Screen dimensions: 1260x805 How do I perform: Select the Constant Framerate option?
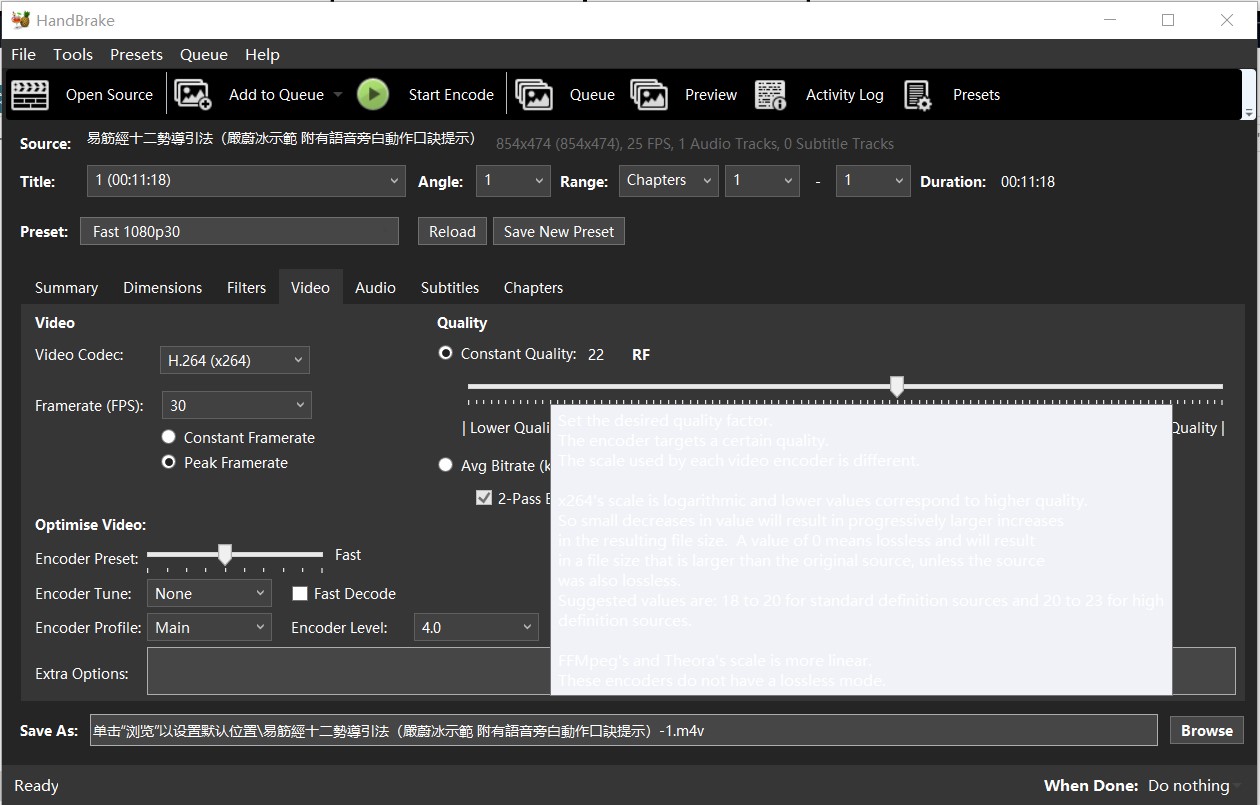(168, 436)
